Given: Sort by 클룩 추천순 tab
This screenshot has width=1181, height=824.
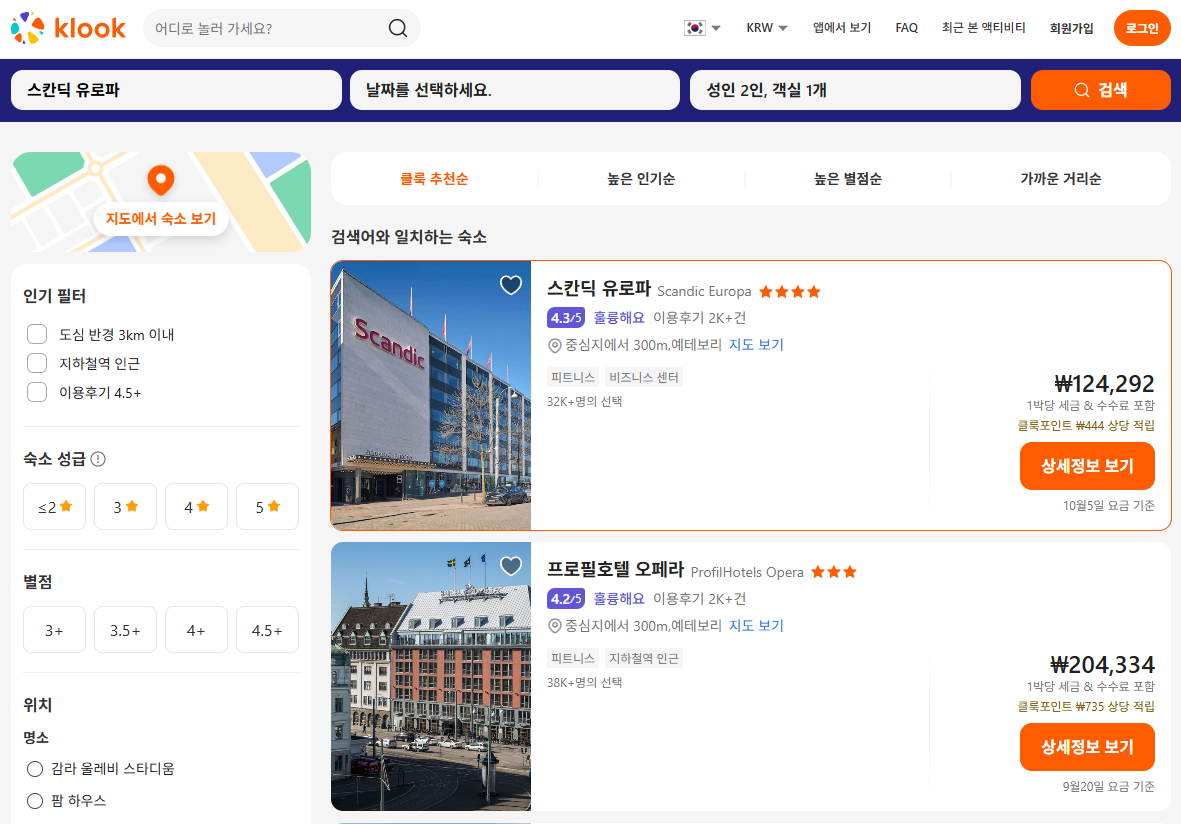Looking at the screenshot, I should [x=434, y=179].
